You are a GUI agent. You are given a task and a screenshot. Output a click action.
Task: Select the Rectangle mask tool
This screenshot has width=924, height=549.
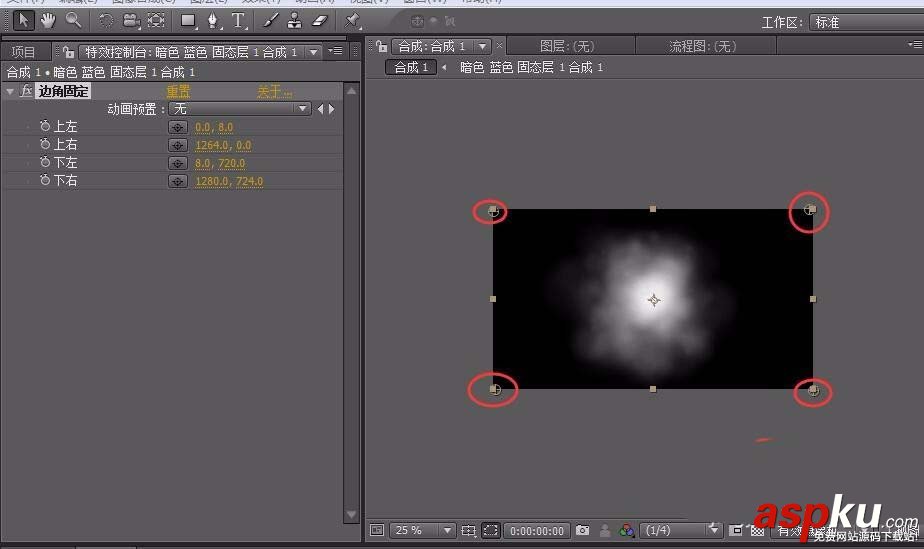189,21
